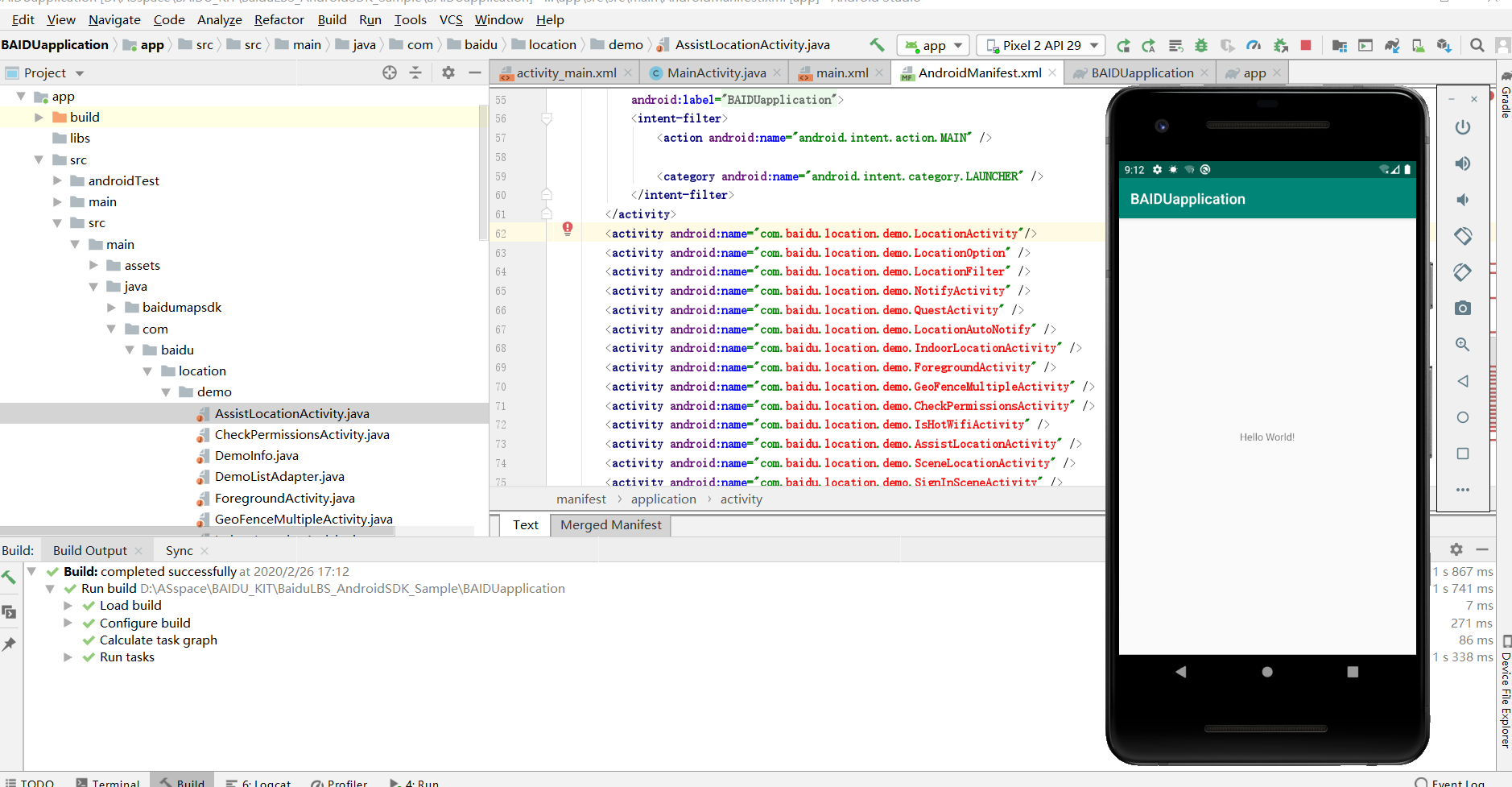This screenshot has height=787, width=1512.
Task: Click the Make Project hammer icon
Action: (x=877, y=45)
